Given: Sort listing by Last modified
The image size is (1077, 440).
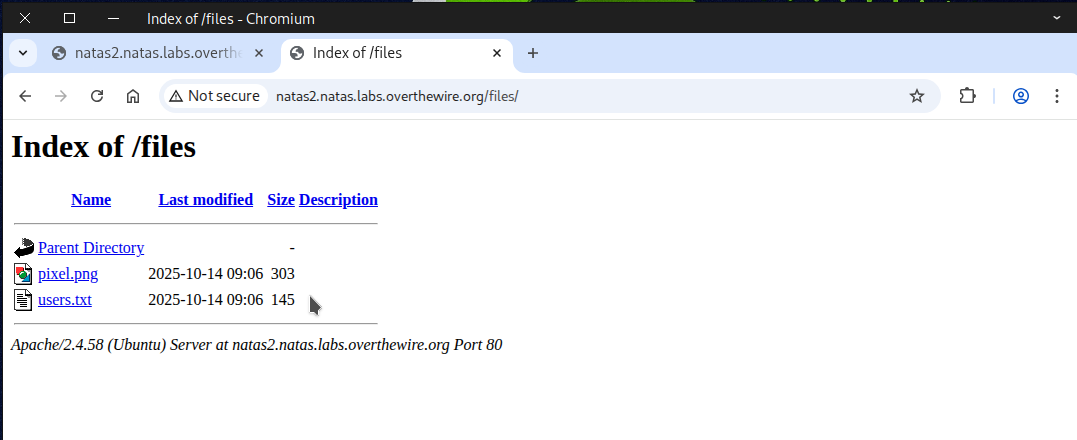Looking at the screenshot, I should pyautogui.click(x=205, y=200).
